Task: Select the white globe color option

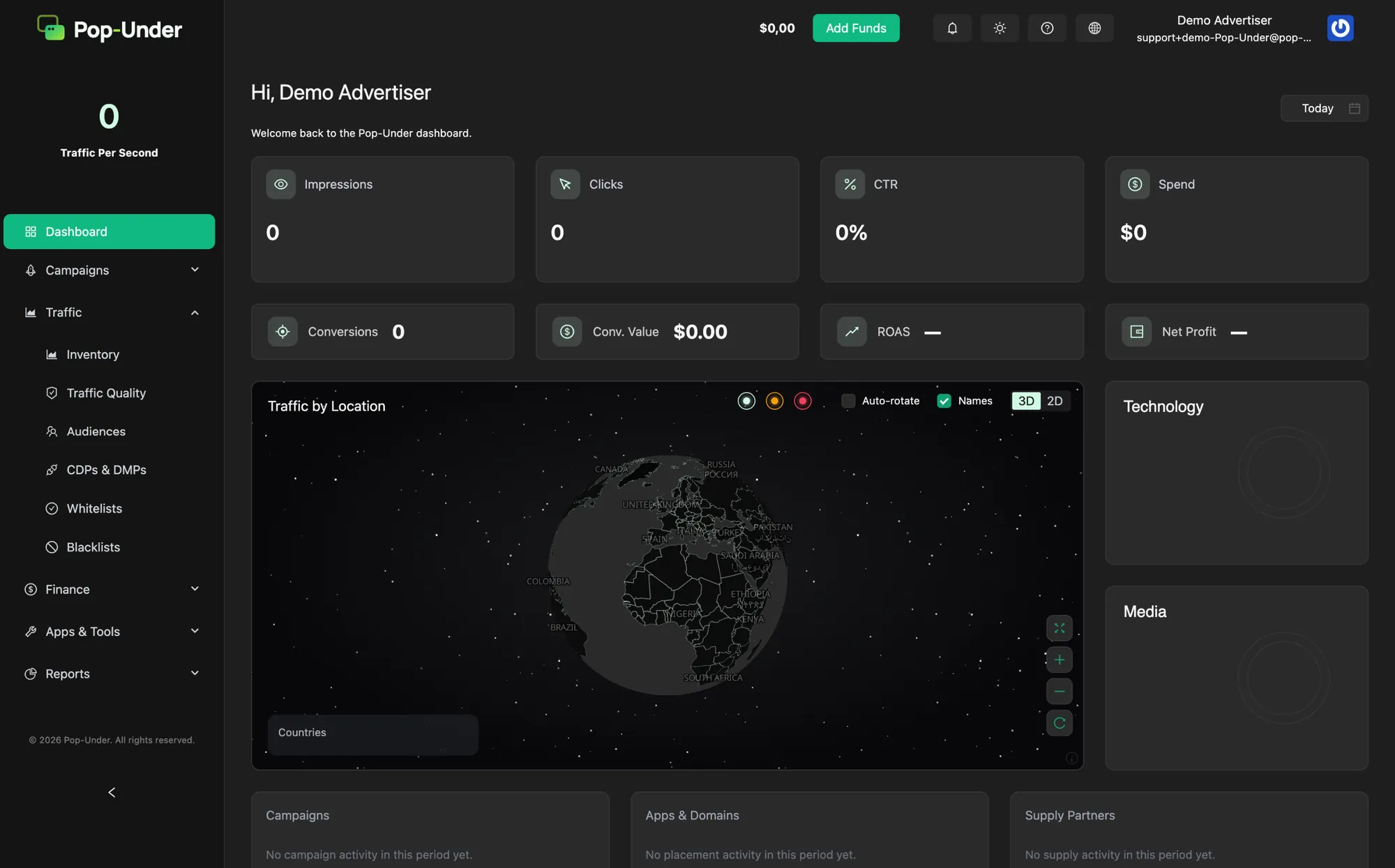Action: point(746,401)
